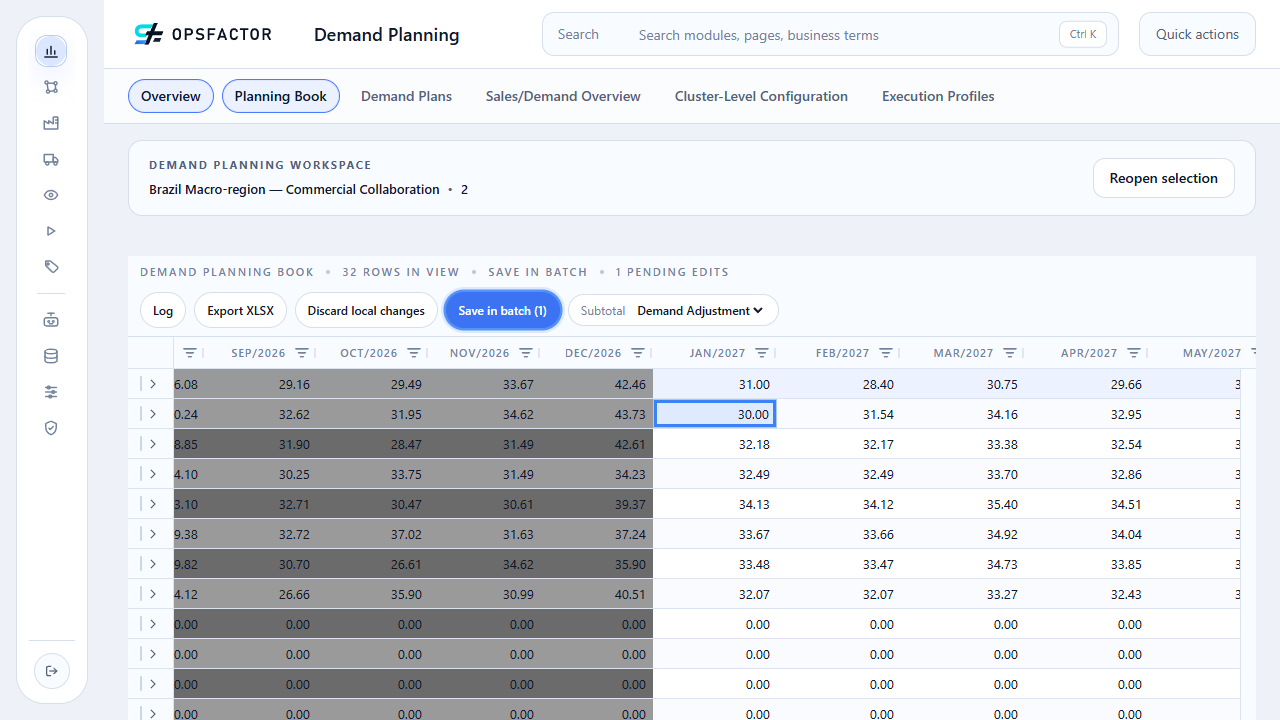Open the Sales/Demand Overview tab
Image resolution: width=1280 pixels, height=720 pixels.
563,96
